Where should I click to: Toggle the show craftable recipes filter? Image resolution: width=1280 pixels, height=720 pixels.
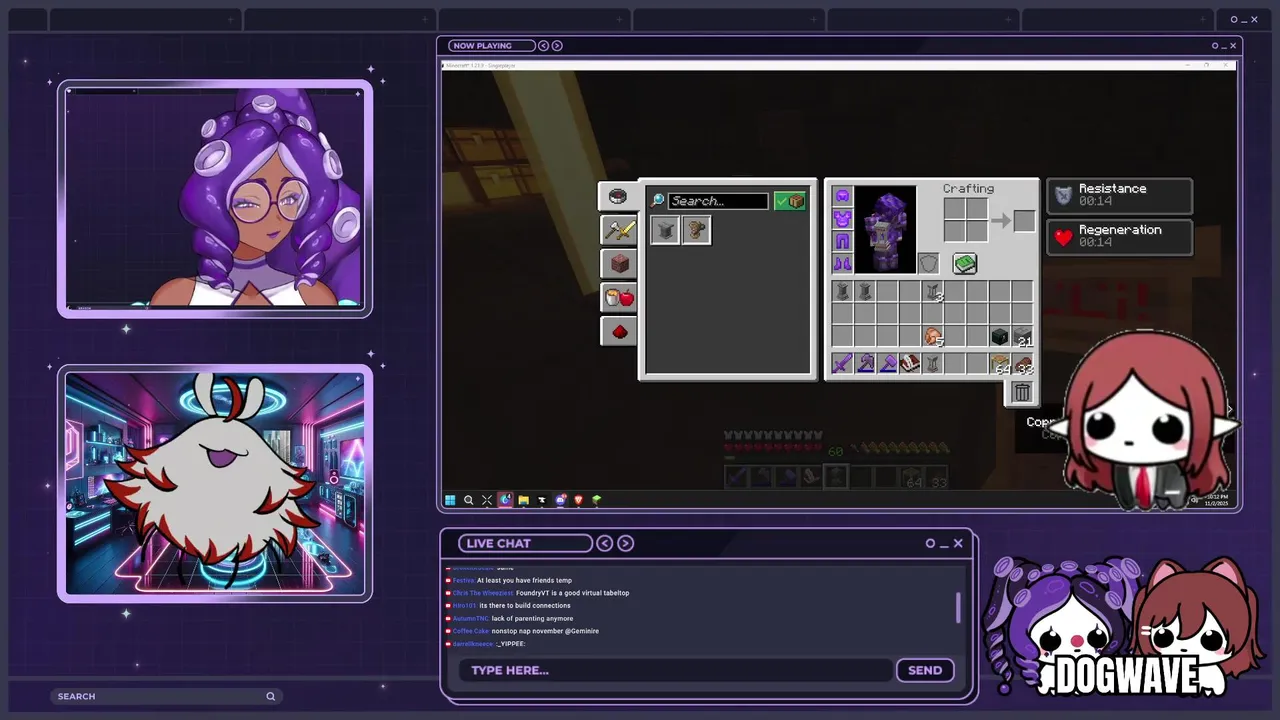point(790,201)
